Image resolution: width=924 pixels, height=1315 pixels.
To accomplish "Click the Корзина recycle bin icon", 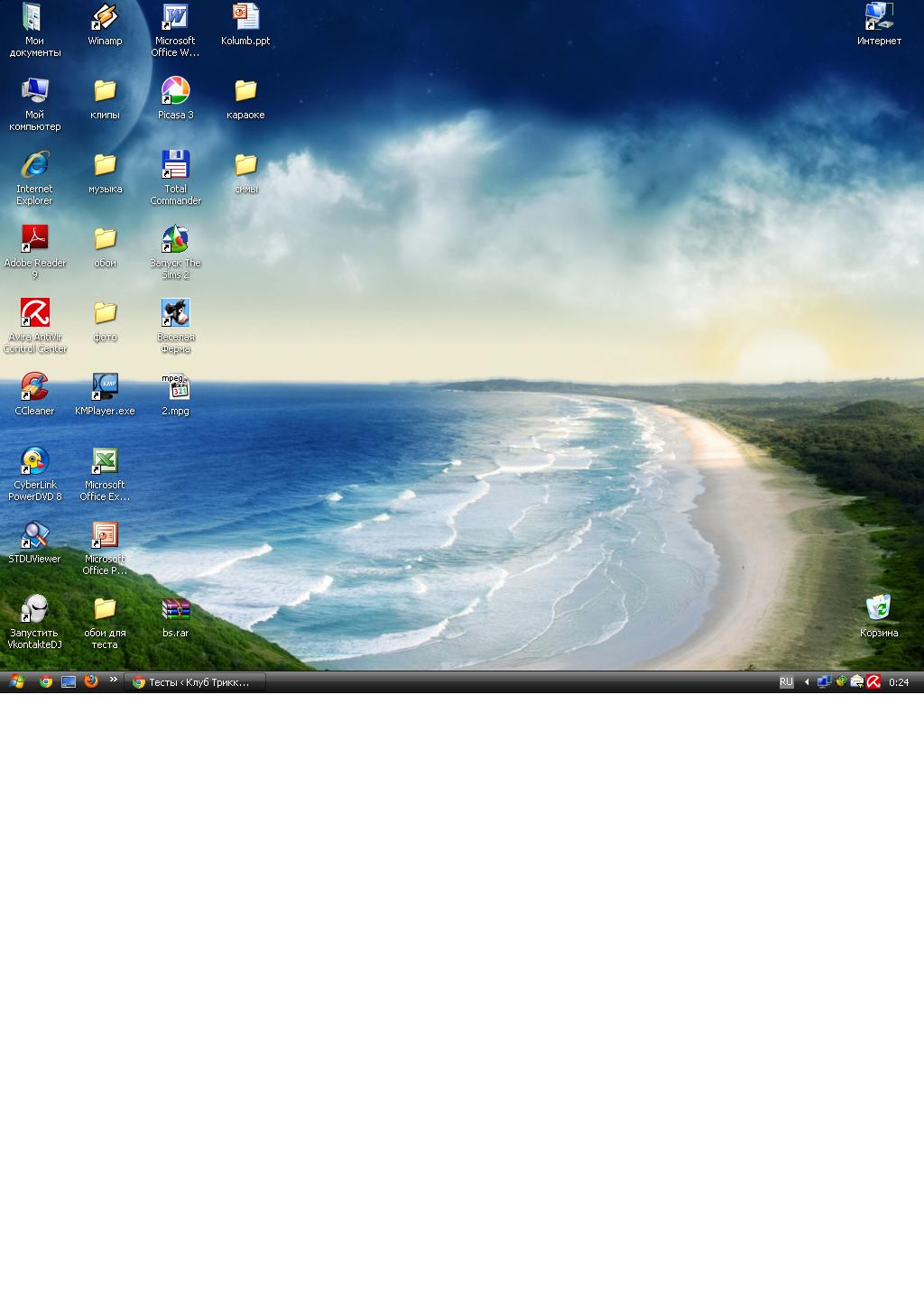I will (878, 607).
